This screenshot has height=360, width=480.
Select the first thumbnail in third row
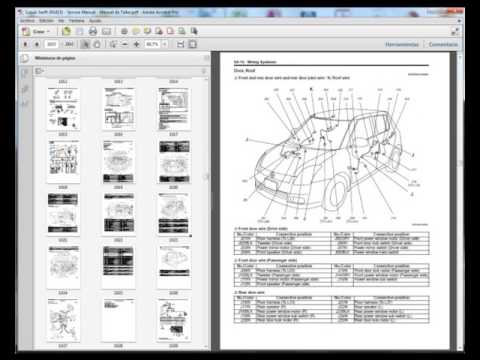coord(63,214)
